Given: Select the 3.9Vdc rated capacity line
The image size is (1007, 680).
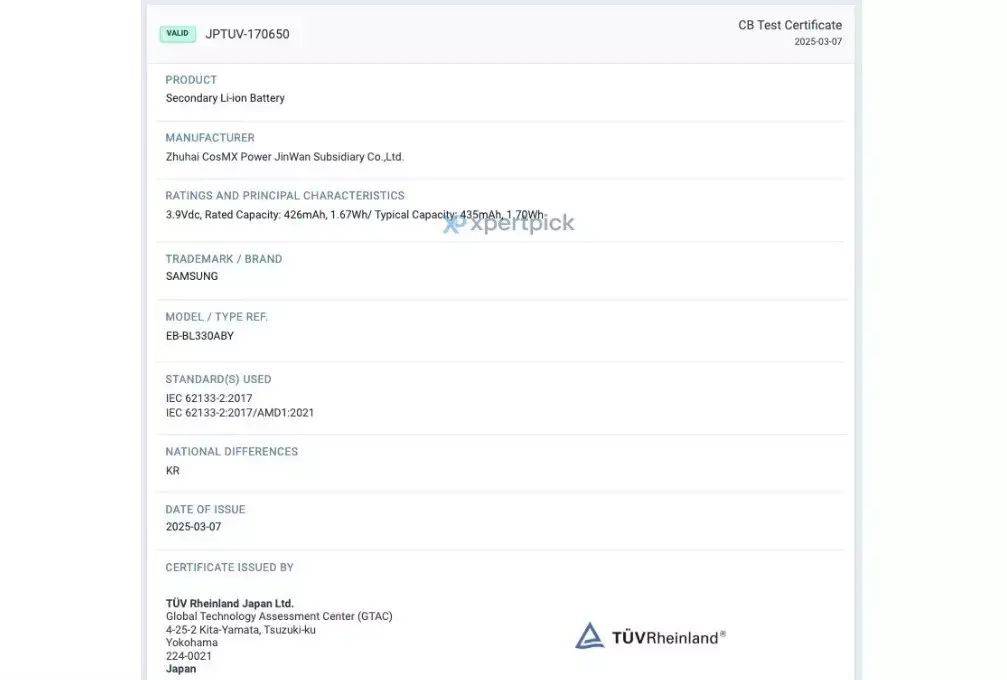Looking at the screenshot, I should 355,214.
